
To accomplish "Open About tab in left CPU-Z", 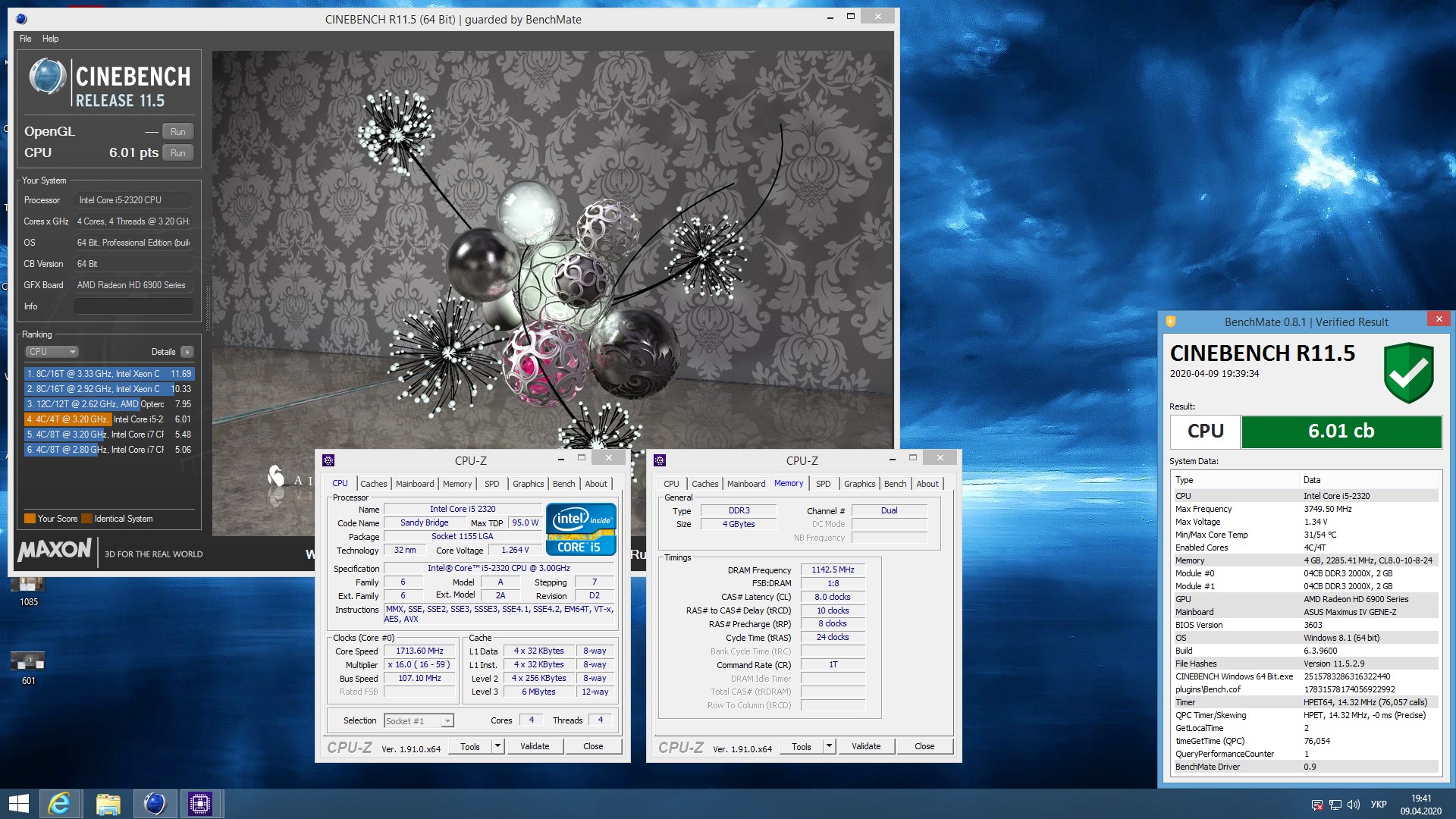I will 596,484.
